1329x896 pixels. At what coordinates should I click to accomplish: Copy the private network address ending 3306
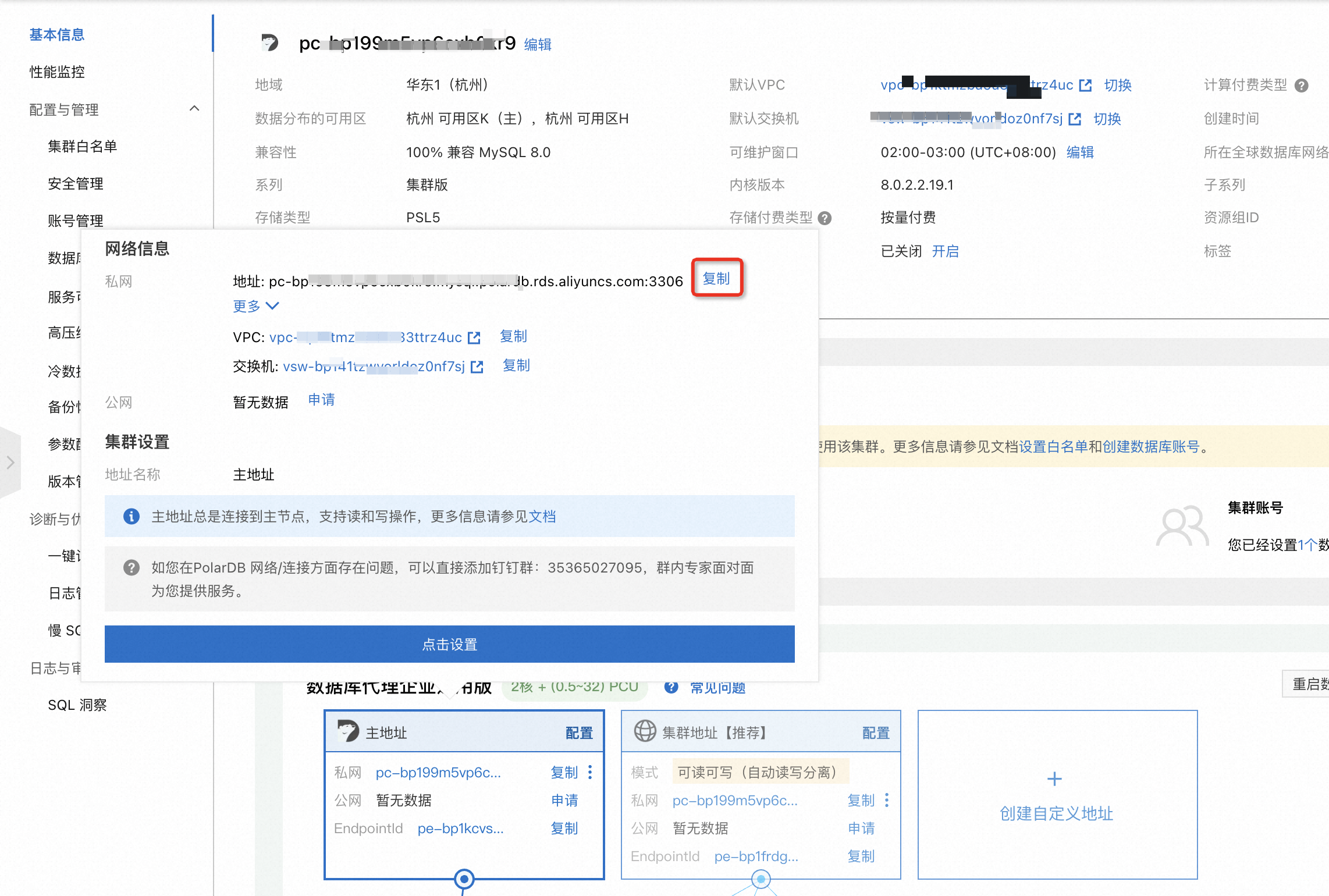[x=716, y=279]
